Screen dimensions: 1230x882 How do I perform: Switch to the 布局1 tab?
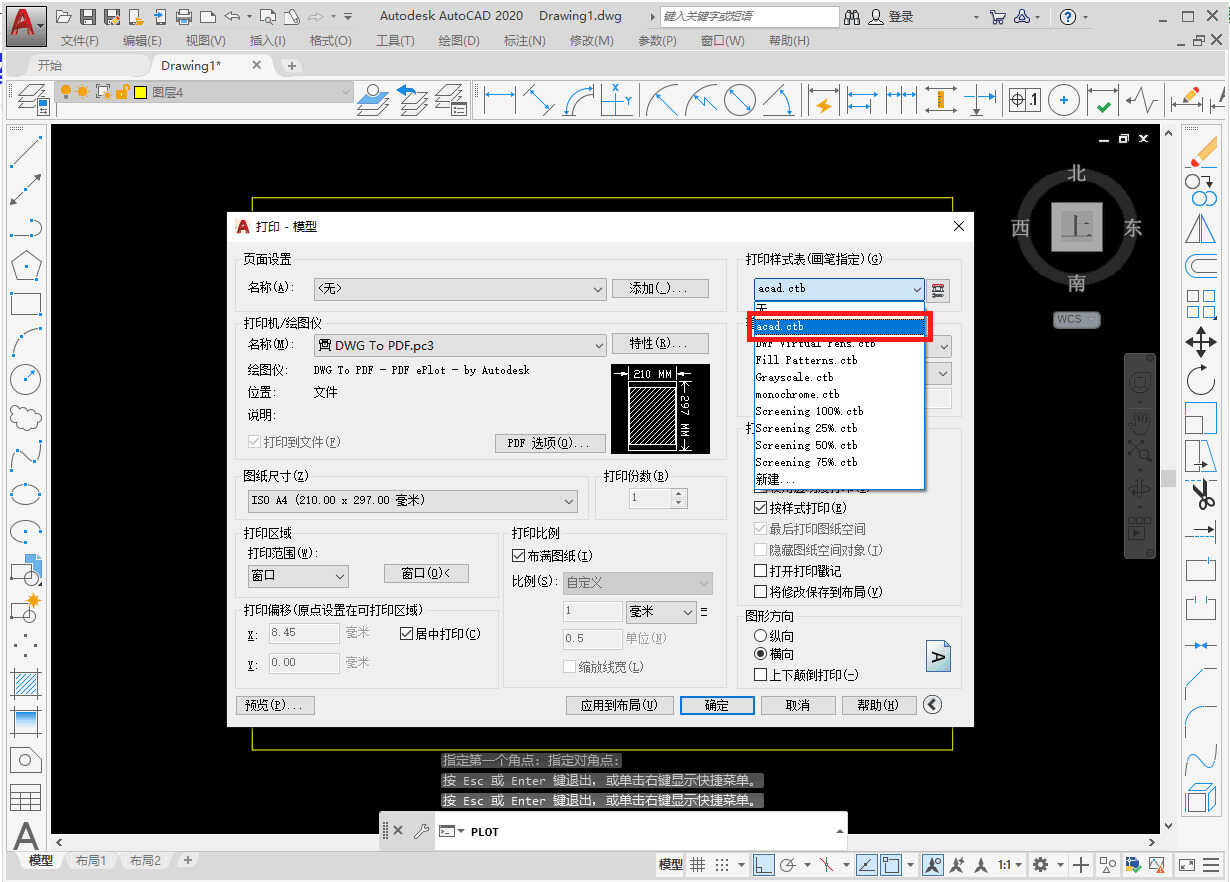click(x=91, y=860)
